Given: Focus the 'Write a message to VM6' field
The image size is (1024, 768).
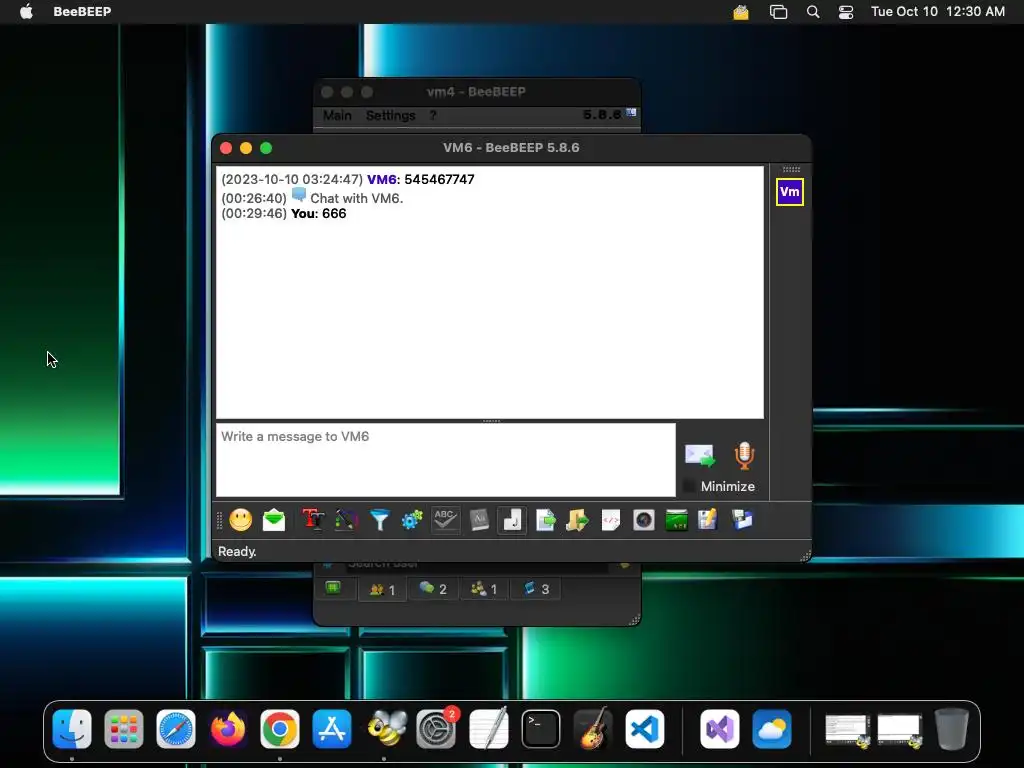Looking at the screenshot, I should click(x=445, y=460).
